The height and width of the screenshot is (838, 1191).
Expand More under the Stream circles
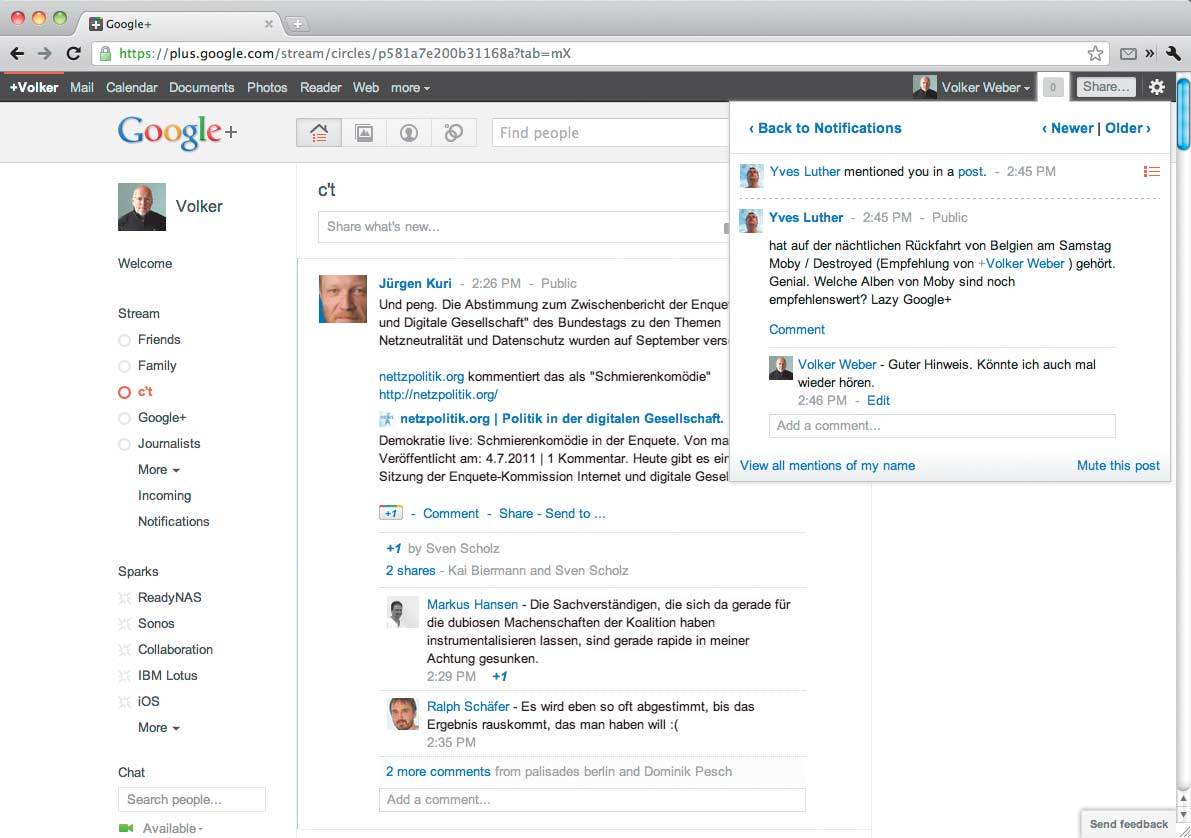point(159,470)
